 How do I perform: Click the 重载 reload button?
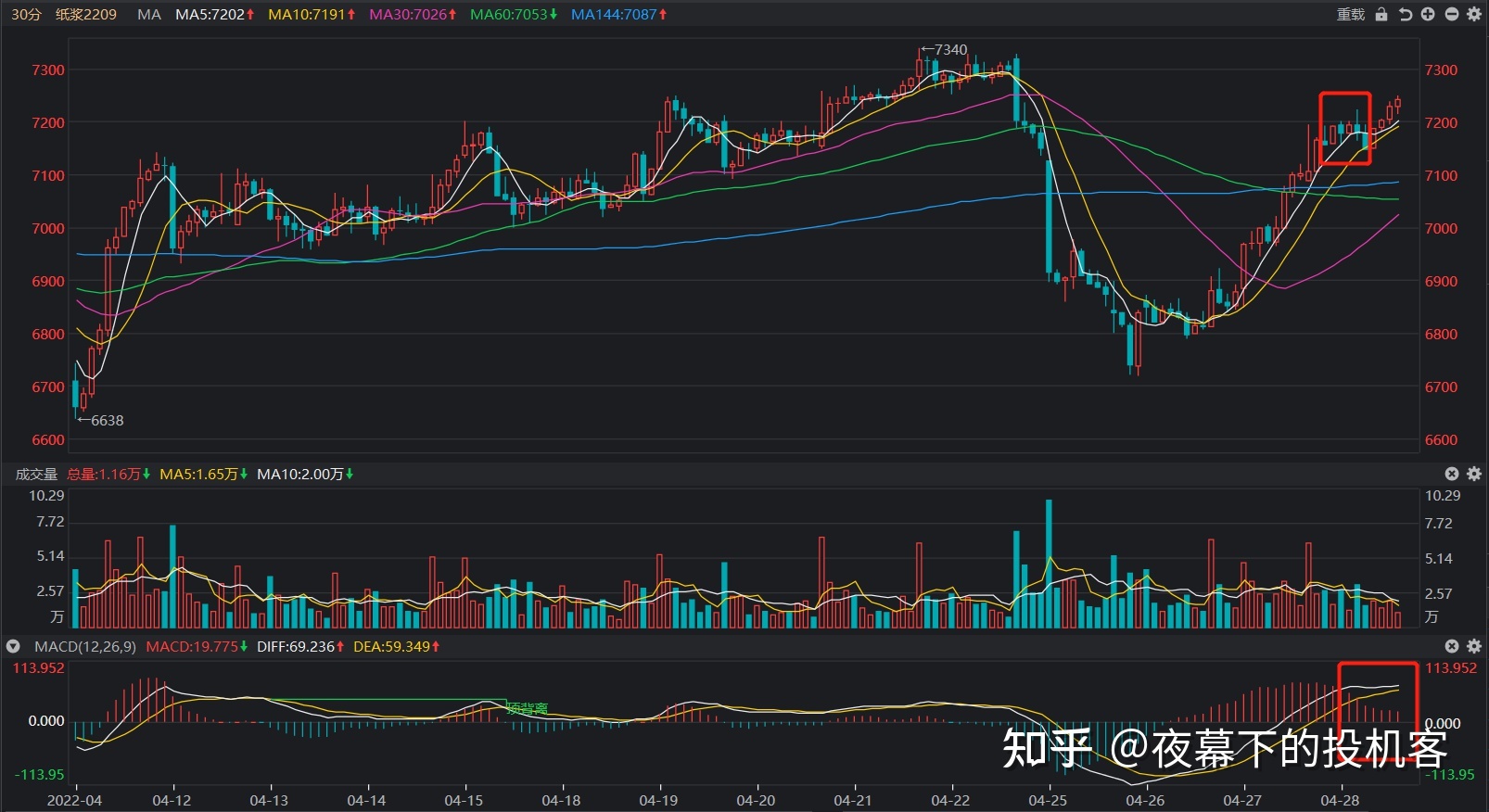pos(1350,14)
